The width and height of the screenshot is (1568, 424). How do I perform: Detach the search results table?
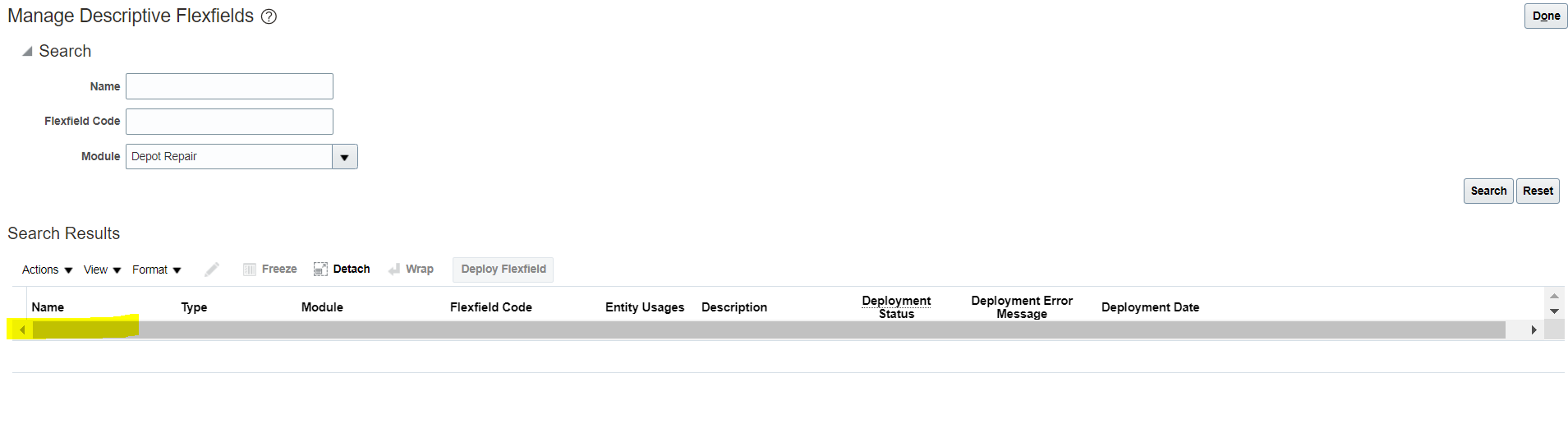pyautogui.click(x=342, y=270)
